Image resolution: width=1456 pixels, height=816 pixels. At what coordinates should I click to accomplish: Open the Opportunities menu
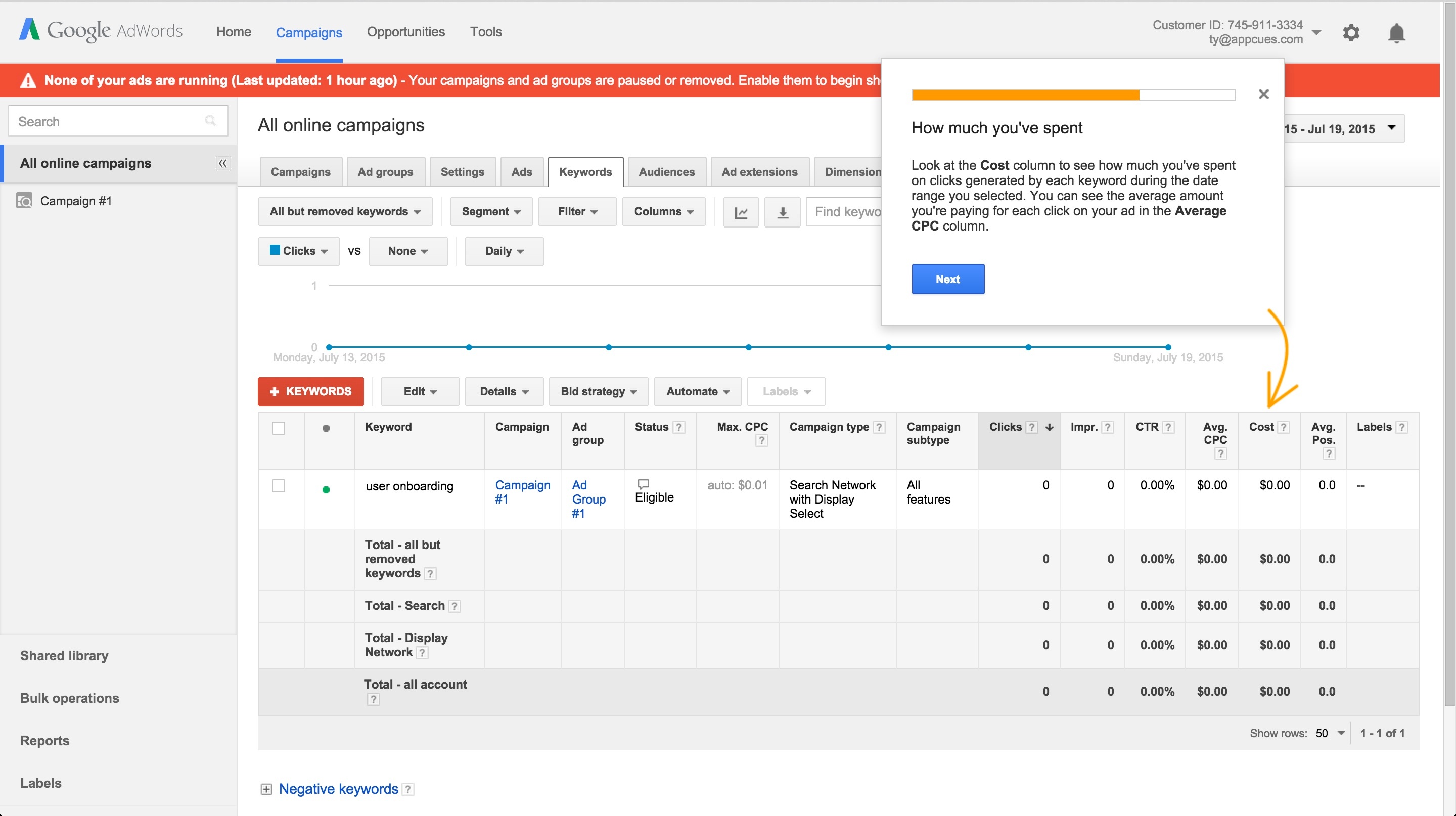tap(406, 32)
